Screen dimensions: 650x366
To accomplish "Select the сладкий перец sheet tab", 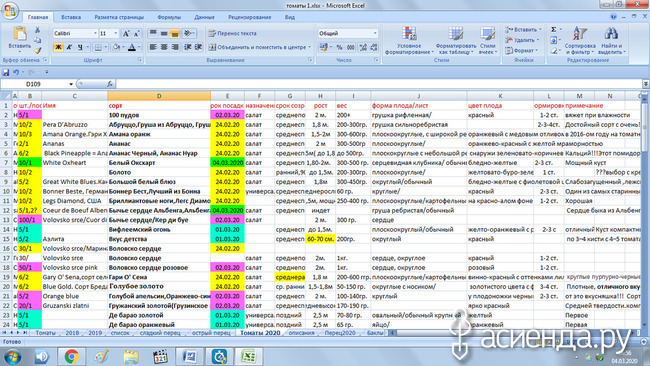I will (x=160, y=333).
